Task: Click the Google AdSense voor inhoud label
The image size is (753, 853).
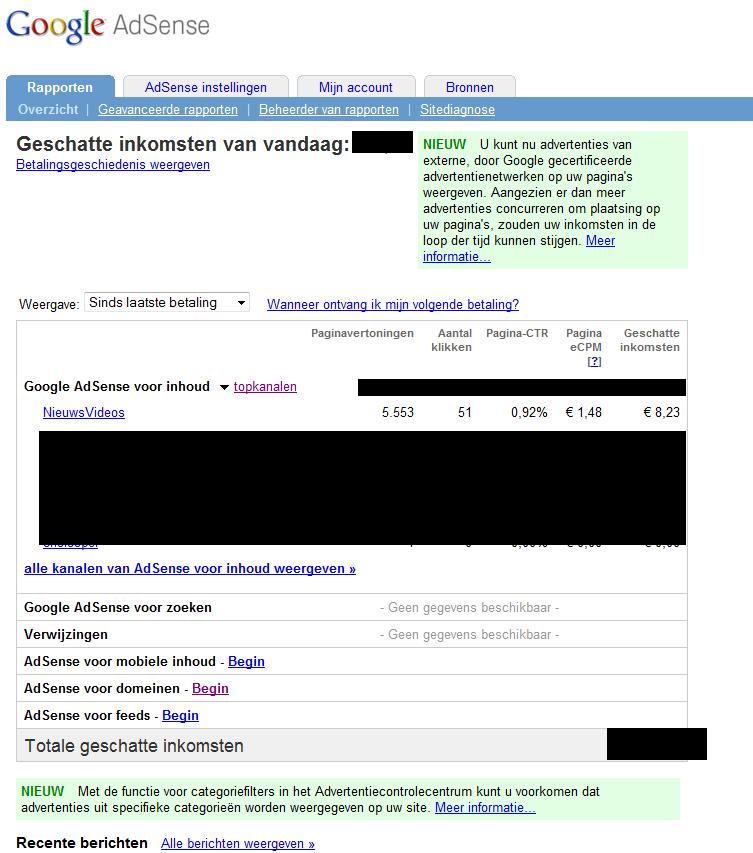Action: coord(117,387)
